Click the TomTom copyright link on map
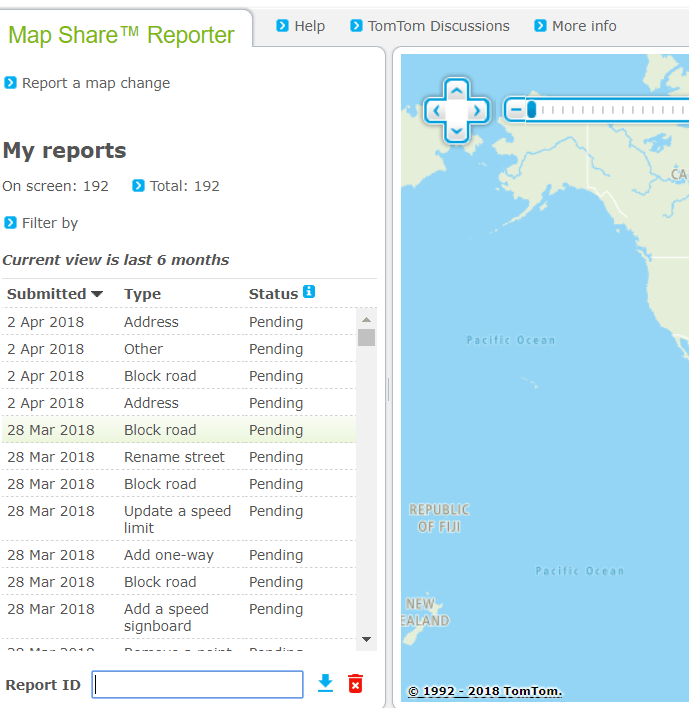Image resolution: width=689 pixels, height=708 pixels. (x=484, y=691)
